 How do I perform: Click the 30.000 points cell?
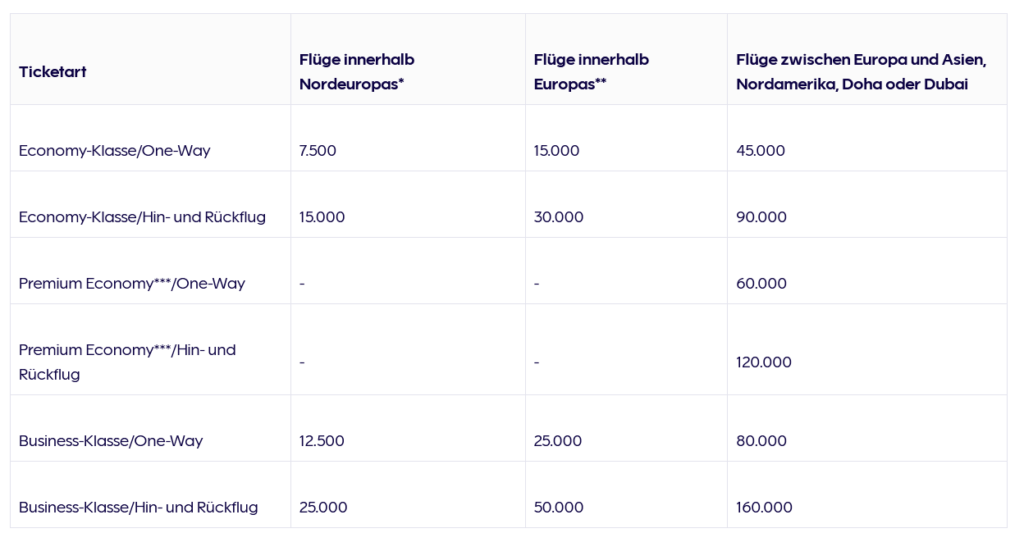(x=559, y=217)
